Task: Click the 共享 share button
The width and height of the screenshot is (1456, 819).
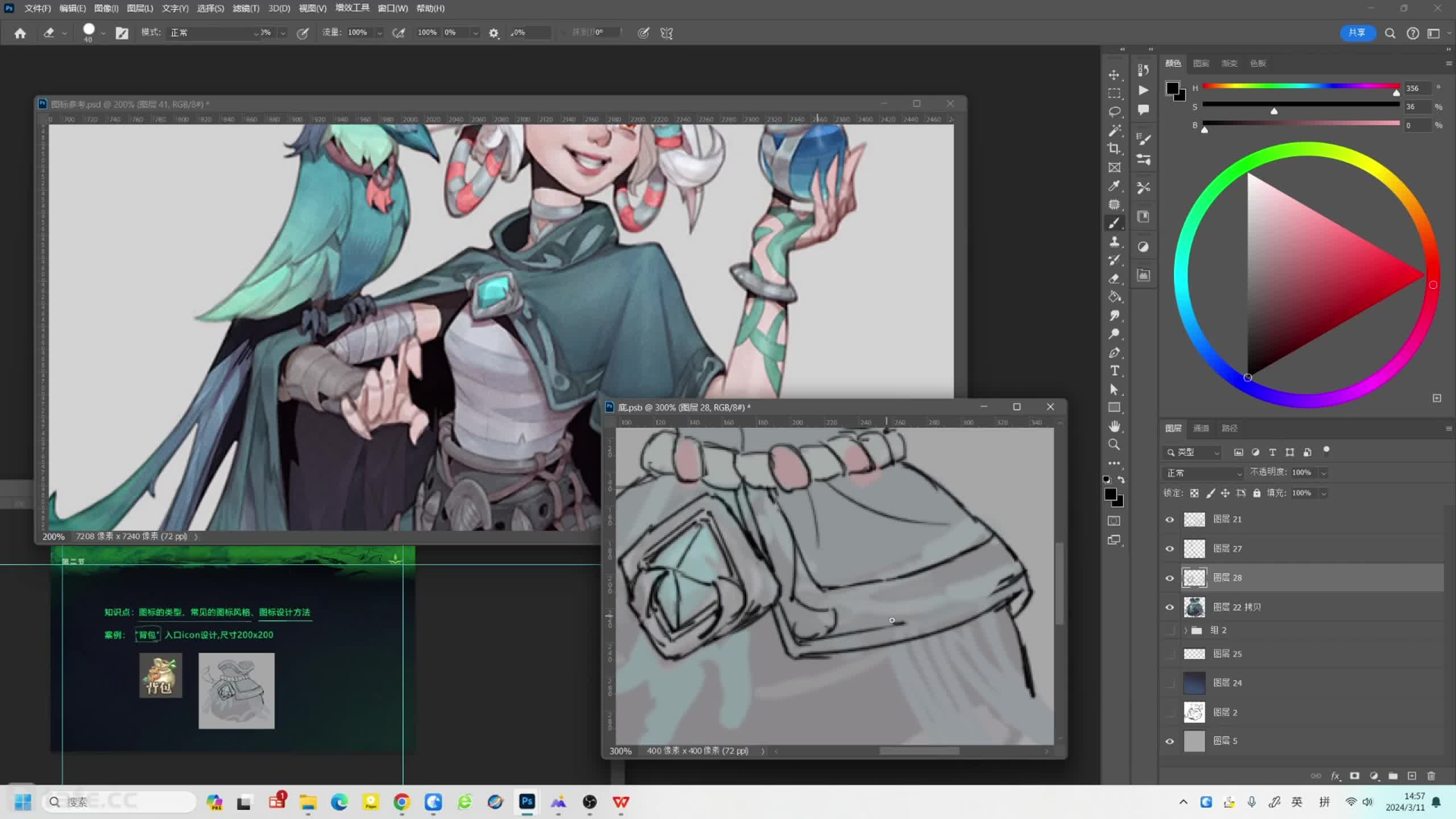Action: 1357,33
